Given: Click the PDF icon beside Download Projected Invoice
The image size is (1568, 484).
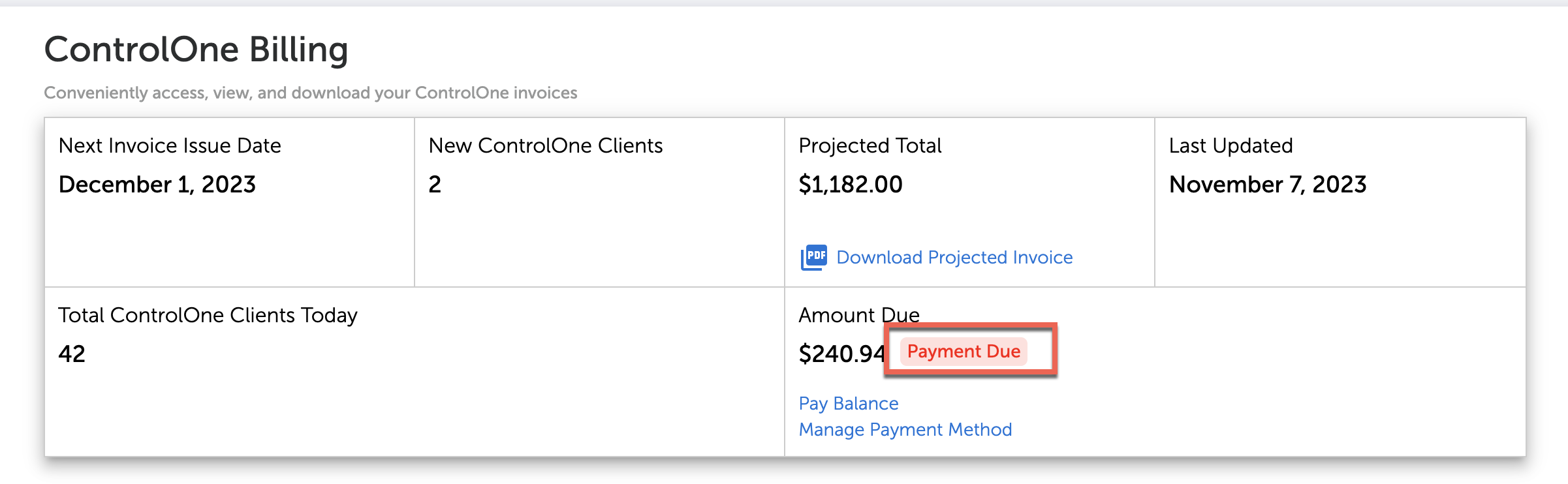Looking at the screenshot, I should click(x=813, y=257).
